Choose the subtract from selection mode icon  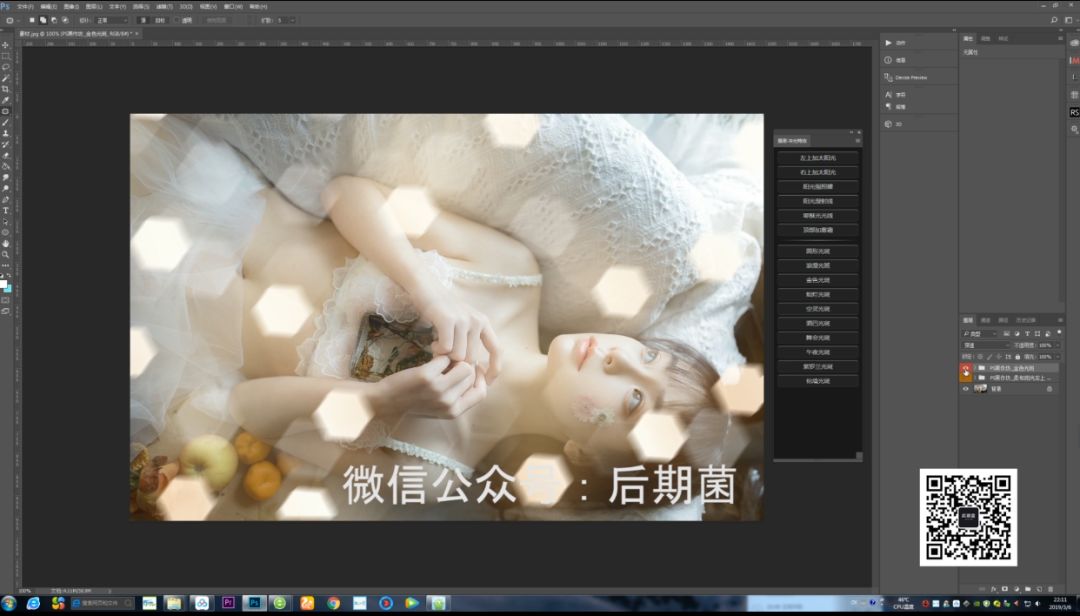[x=54, y=20]
